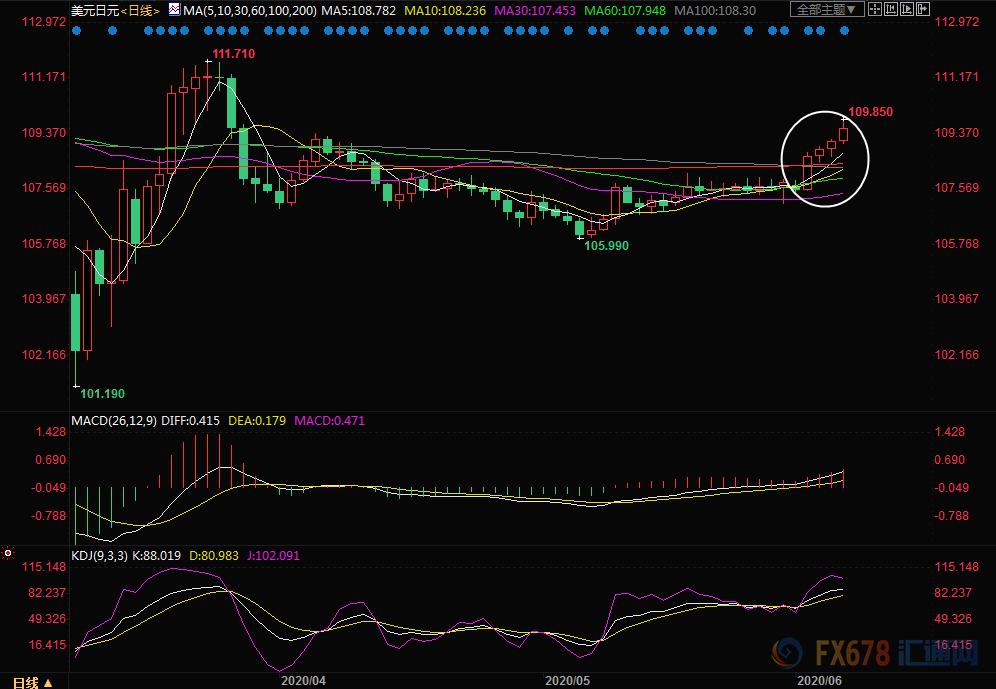Click the K:88.019 value label
Screen dimensions: 996x689
pyautogui.click(x=158, y=556)
